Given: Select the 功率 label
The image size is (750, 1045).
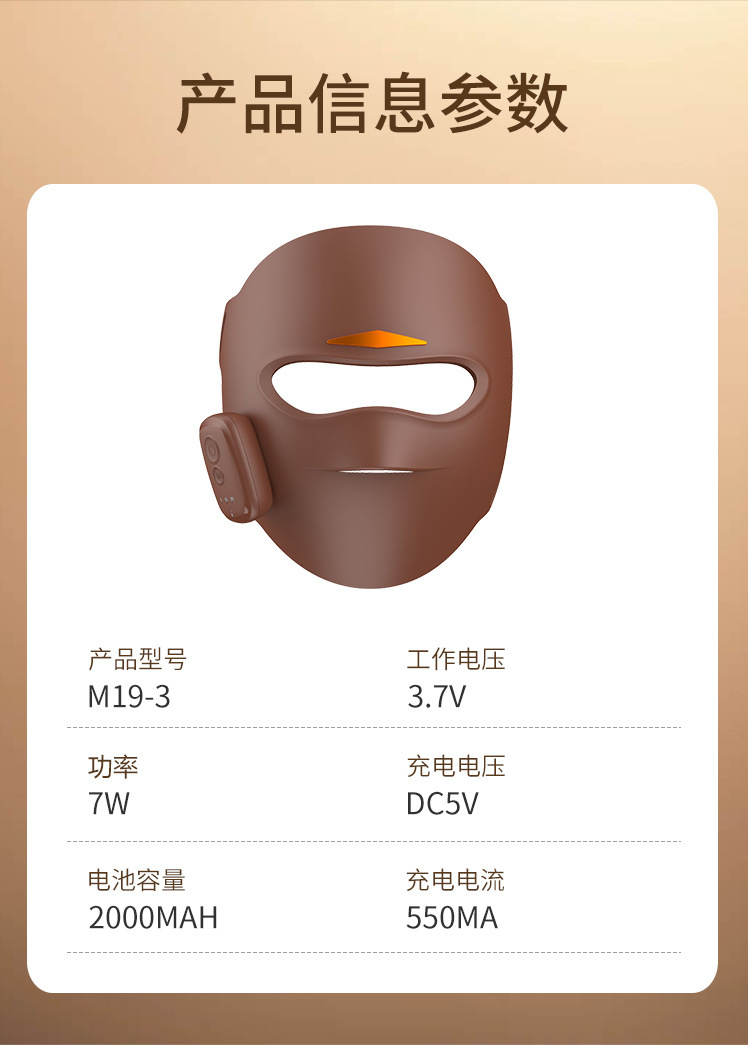Looking at the screenshot, I should tap(113, 766).
